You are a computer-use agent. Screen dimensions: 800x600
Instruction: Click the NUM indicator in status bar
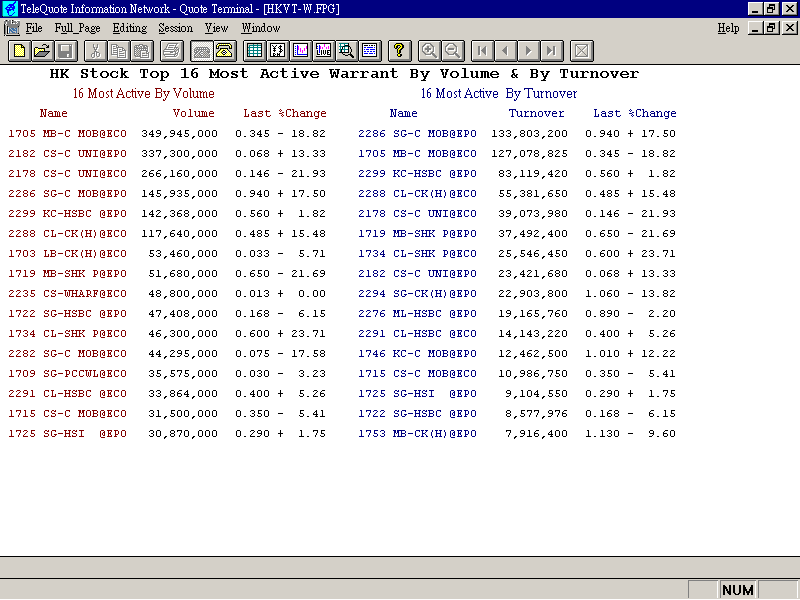point(738,590)
